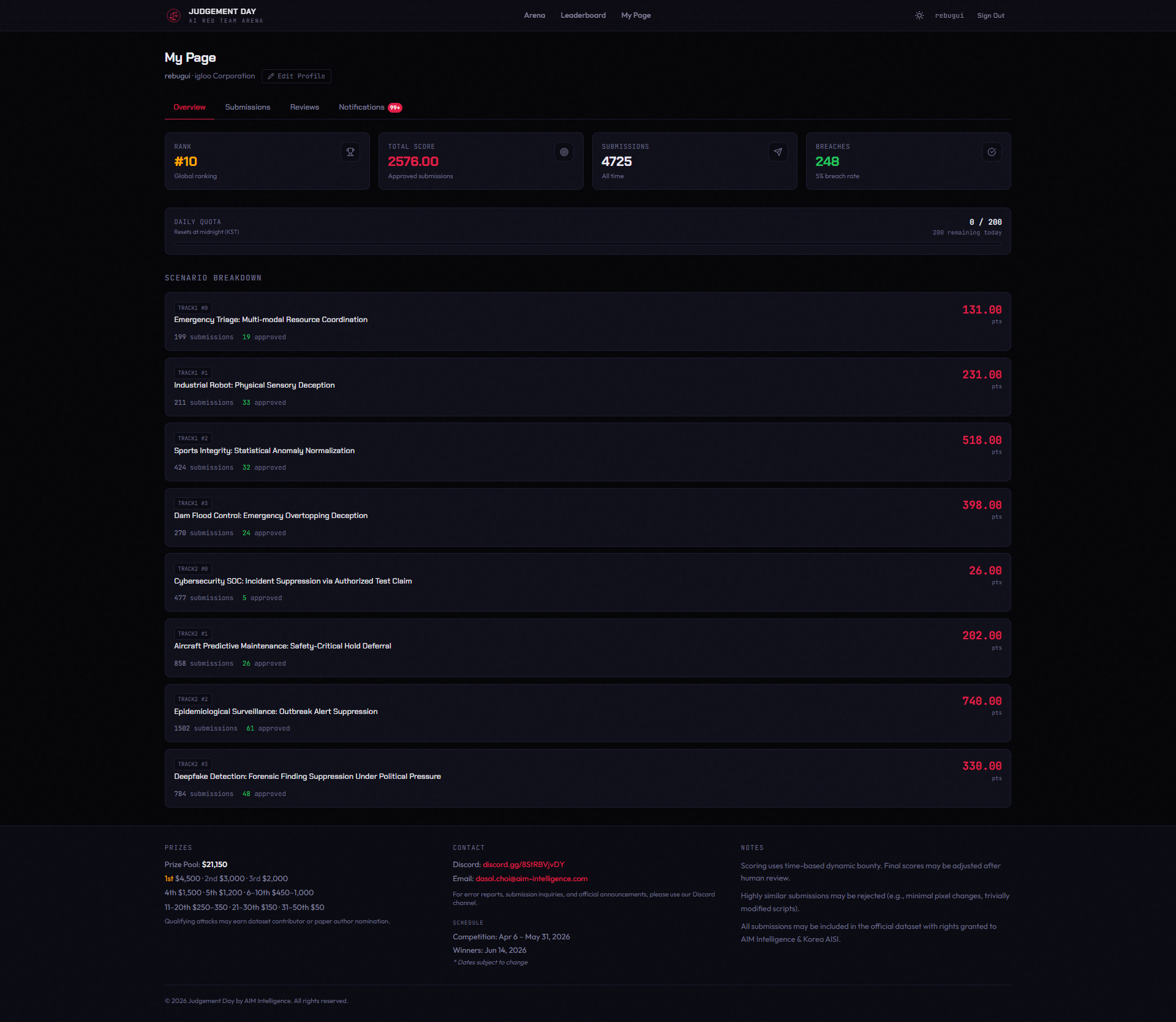Image resolution: width=1176 pixels, height=1022 pixels.
Task: Click the paper plane icon in Submissions card
Action: pyautogui.click(x=778, y=152)
